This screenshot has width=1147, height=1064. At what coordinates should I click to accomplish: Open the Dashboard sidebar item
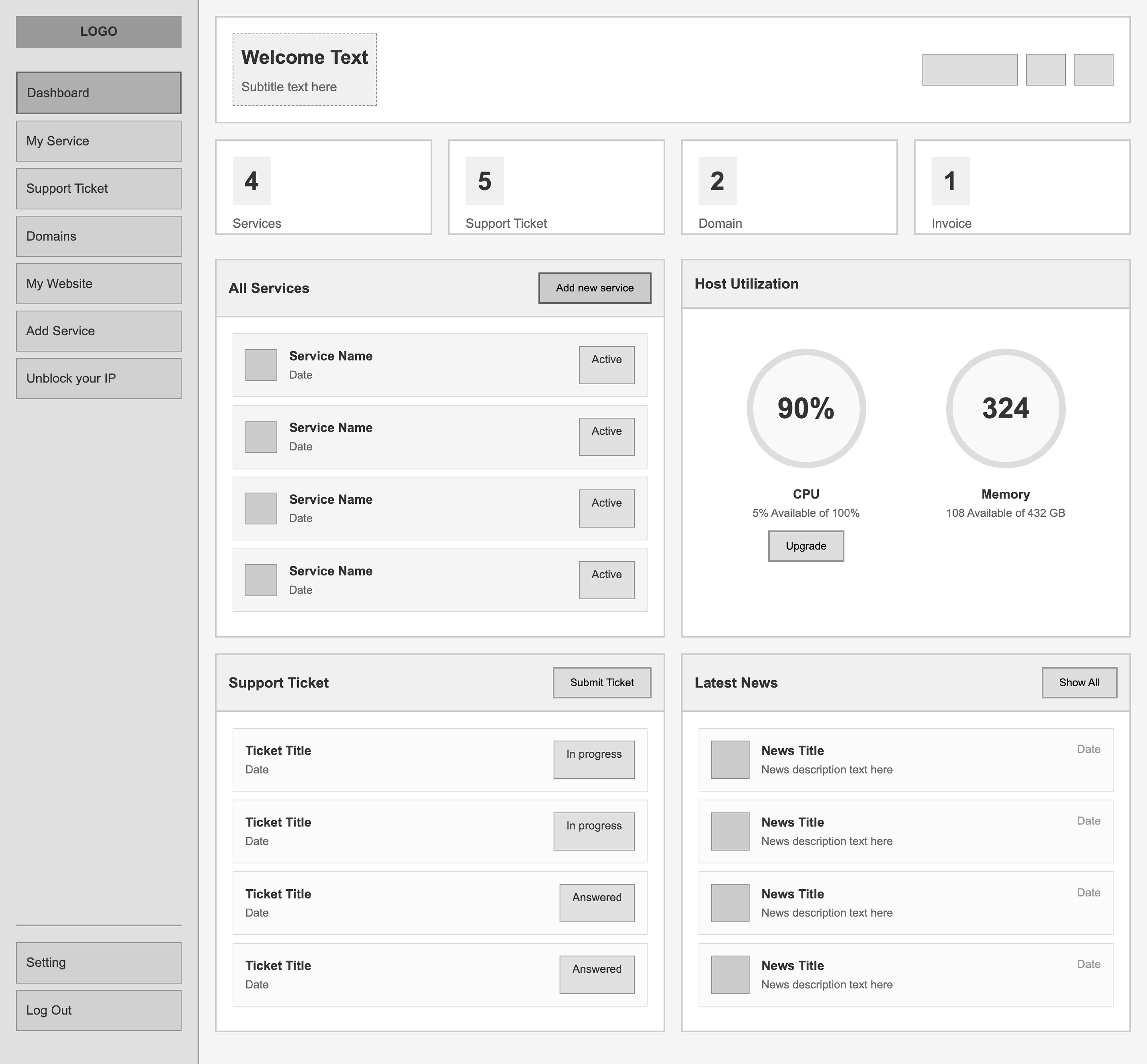pos(98,93)
